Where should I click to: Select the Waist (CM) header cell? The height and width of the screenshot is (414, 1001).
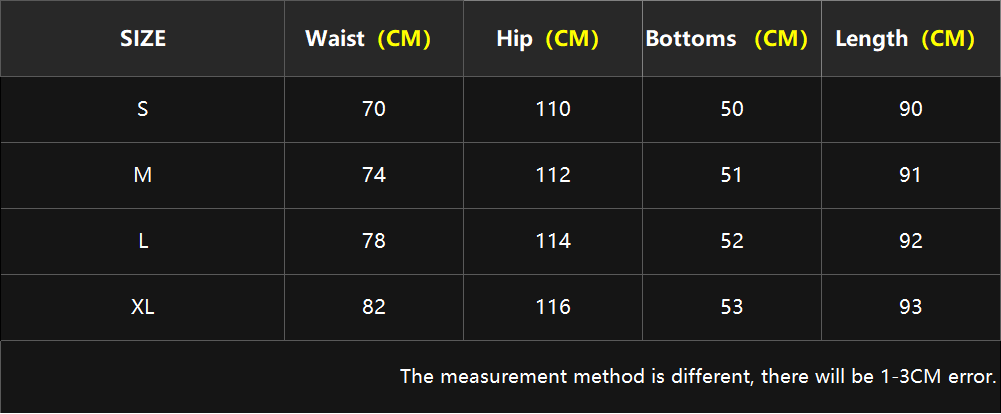373,39
